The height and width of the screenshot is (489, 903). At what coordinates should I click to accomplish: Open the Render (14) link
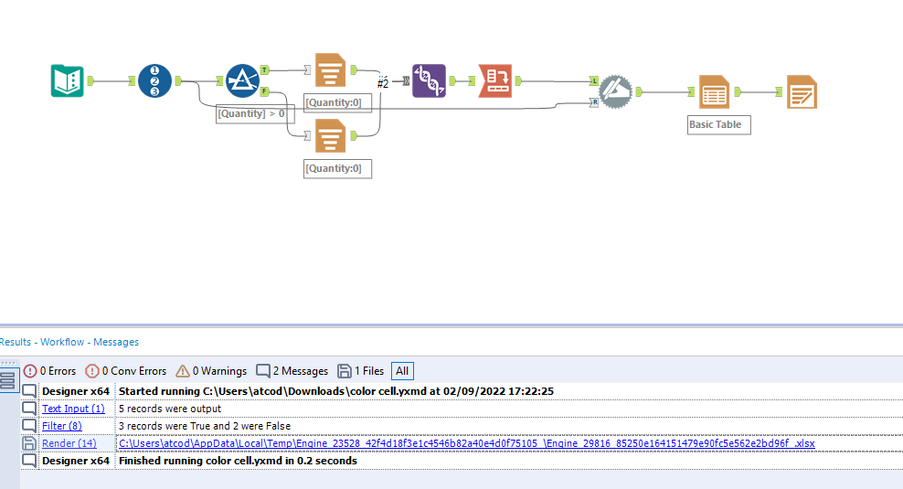tap(69, 443)
